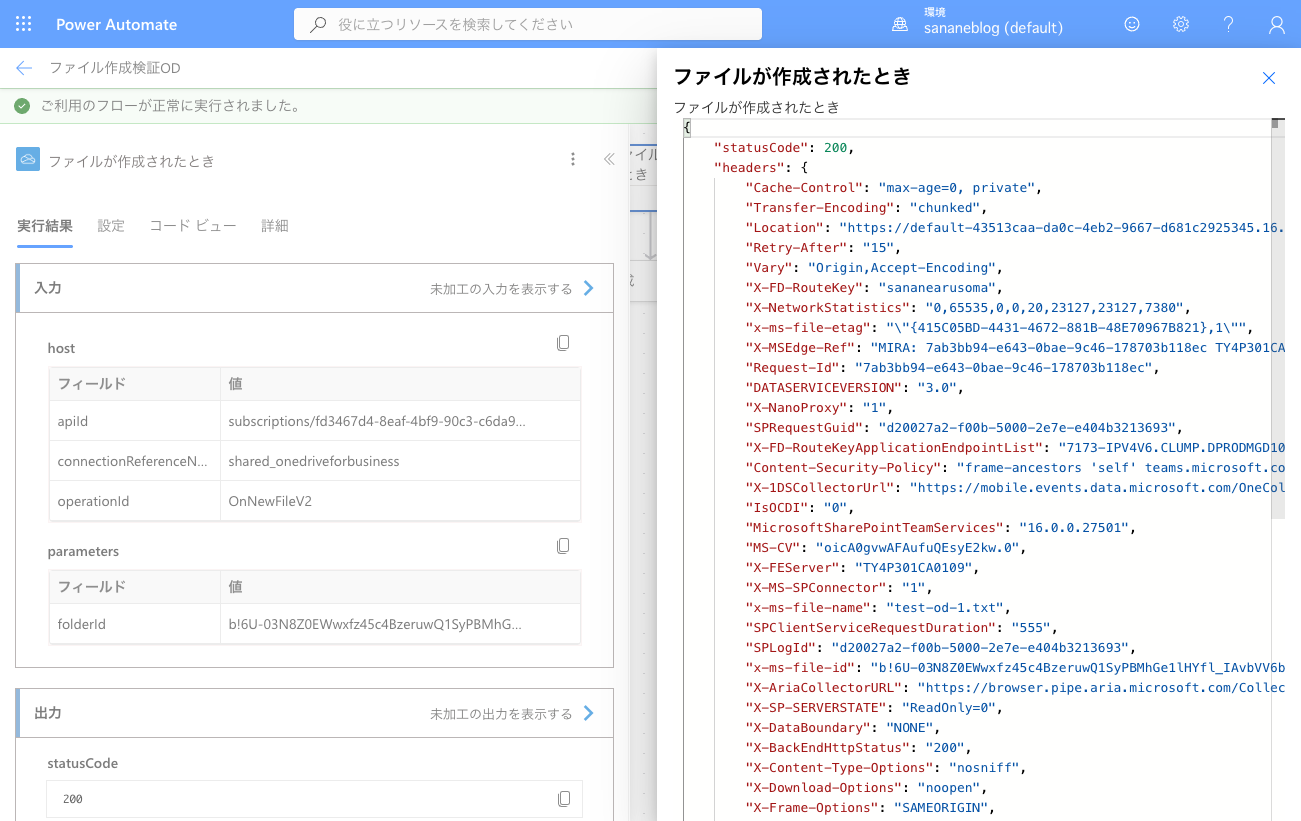This screenshot has height=821, width=1301.
Task: Switch to the 設定 tab
Action: [111, 226]
